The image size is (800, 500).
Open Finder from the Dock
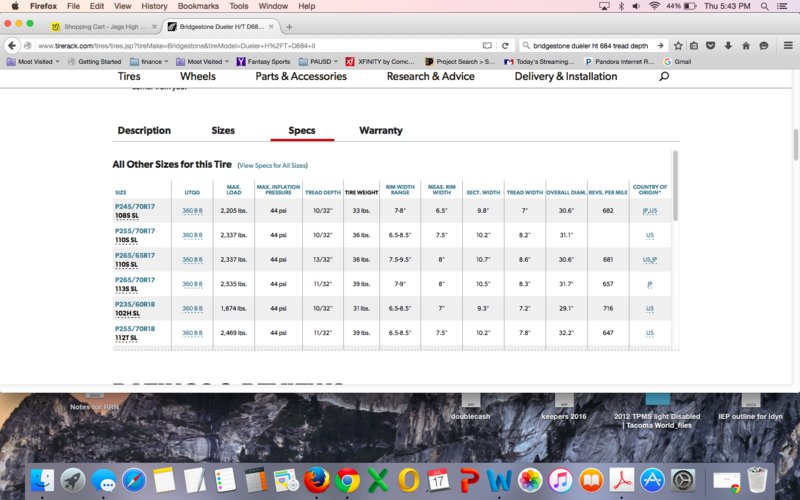tap(42, 480)
